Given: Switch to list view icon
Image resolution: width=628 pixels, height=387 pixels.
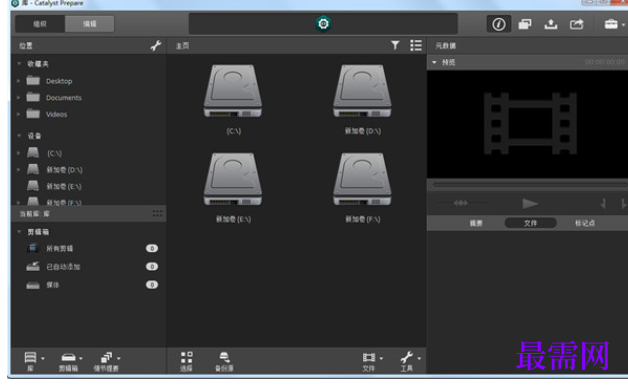Looking at the screenshot, I should coord(416,45).
